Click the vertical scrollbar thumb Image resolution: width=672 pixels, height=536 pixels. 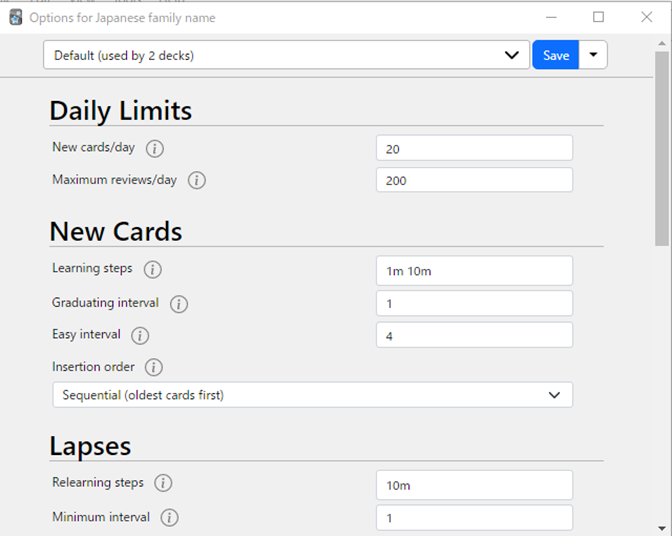(662, 148)
